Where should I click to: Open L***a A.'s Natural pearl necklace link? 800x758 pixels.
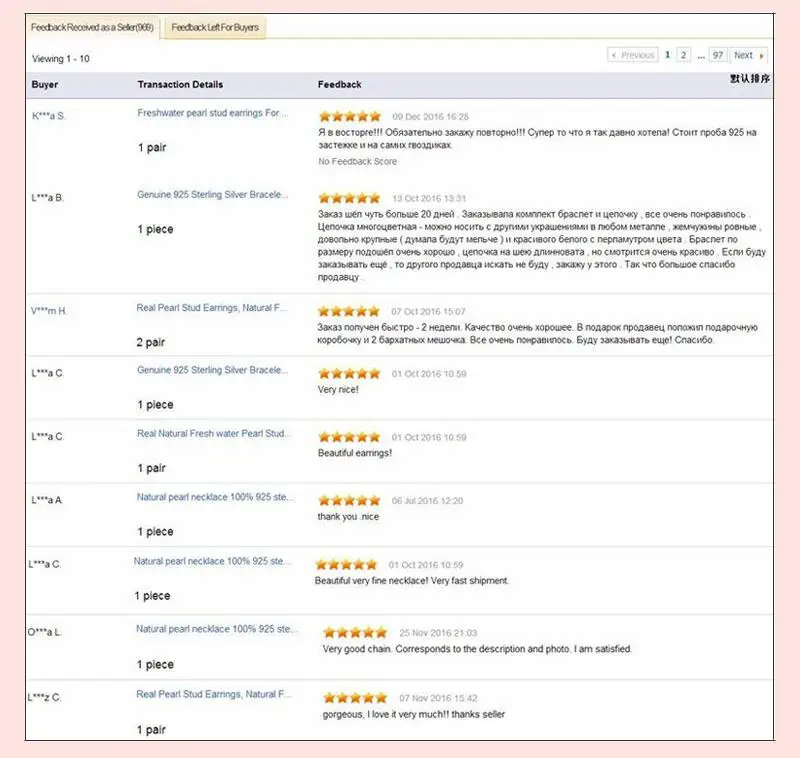click(215, 497)
